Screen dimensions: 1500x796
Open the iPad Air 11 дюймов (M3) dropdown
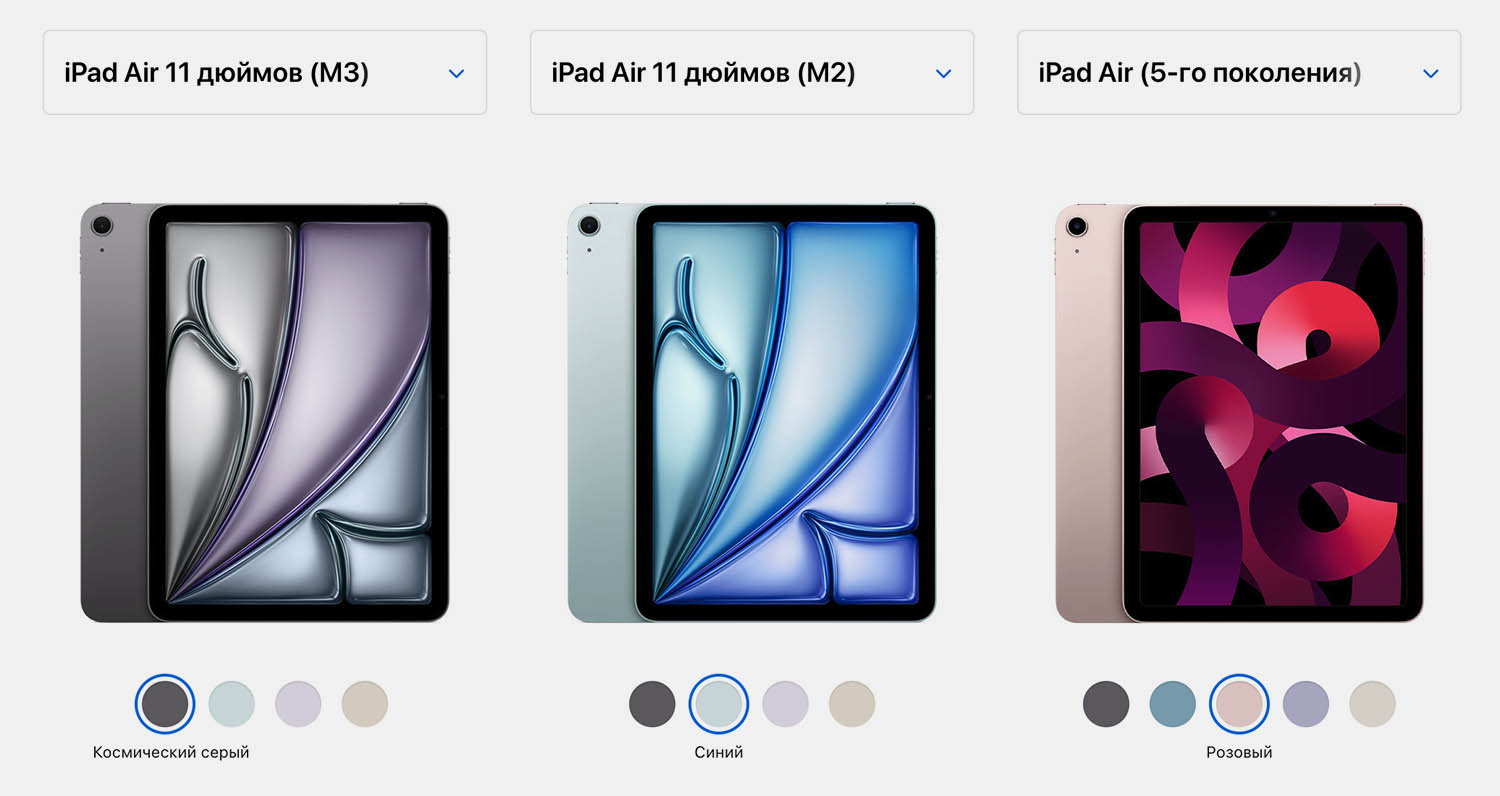pyautogui.click(x=265, y=73)
